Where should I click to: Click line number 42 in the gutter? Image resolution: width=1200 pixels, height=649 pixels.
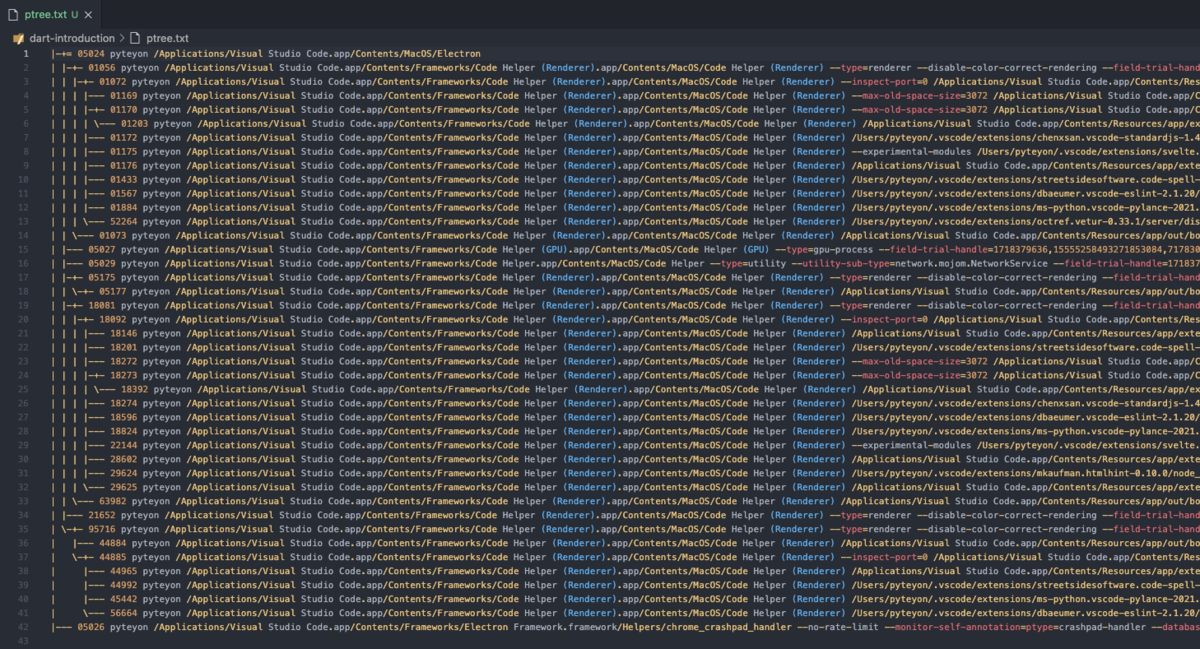(25, 627)
